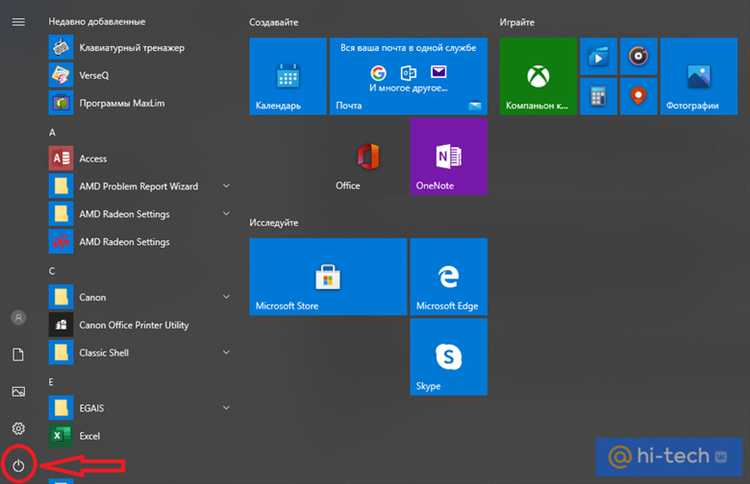This screenshot has width=750, height=484.
Task: Click the user account icon in sidebar
Action: 18,317
